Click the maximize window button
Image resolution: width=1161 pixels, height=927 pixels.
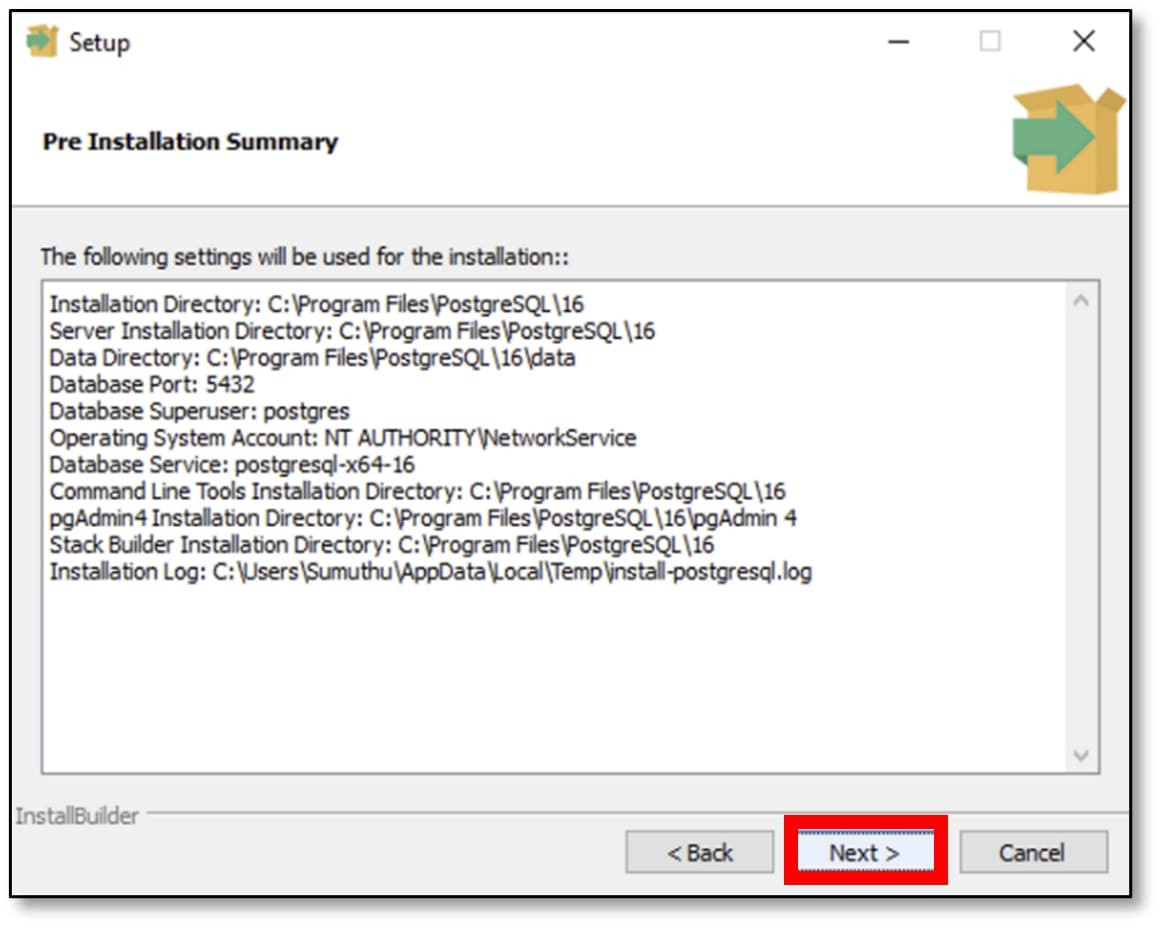point(990,41)
